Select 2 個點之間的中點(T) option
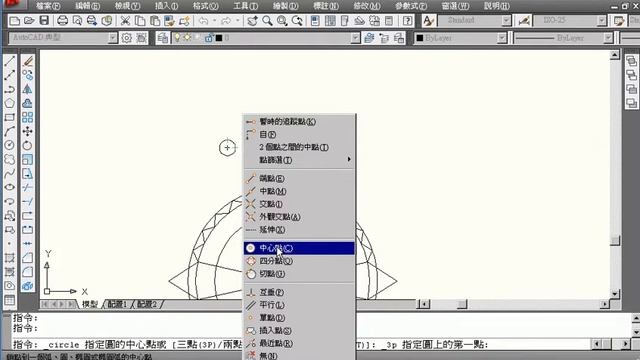640x360 pixels. pos(300,147)
